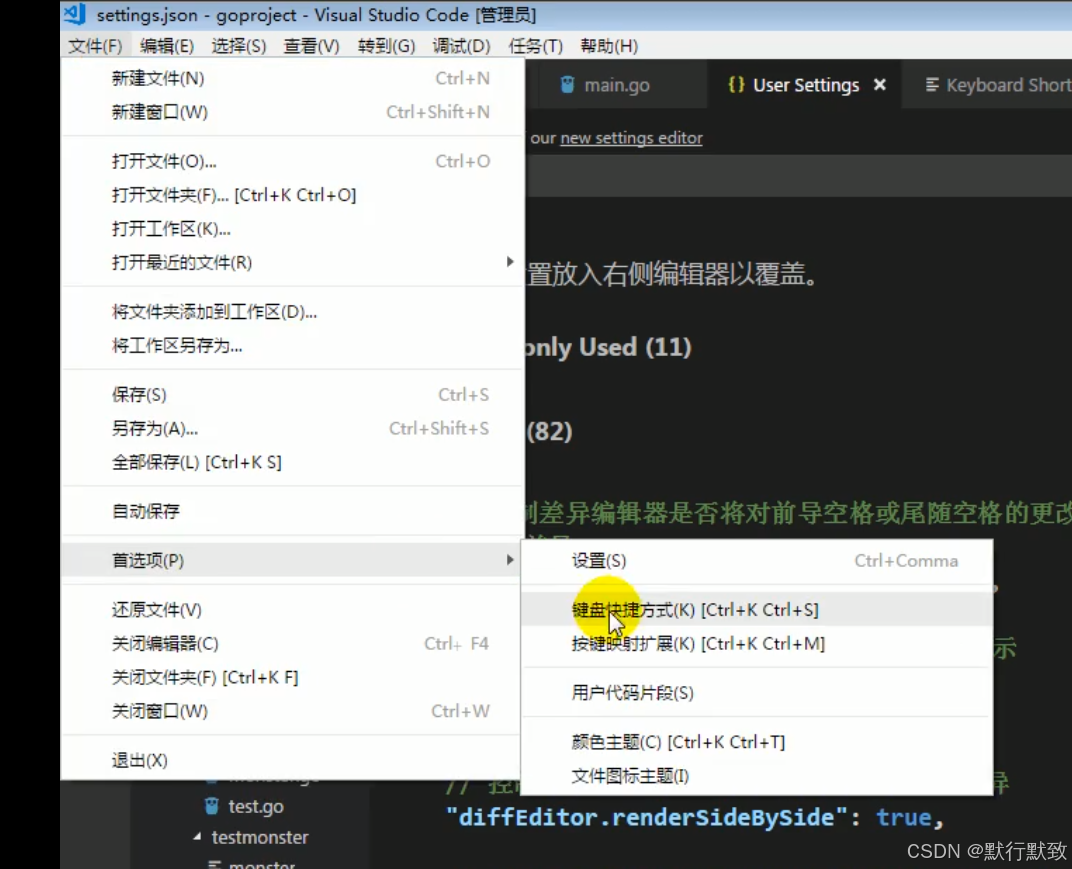Select 关闭窗口(W) in File menu
The image size is (1072, 869).
pyautogui.click(x=293, y=711)
